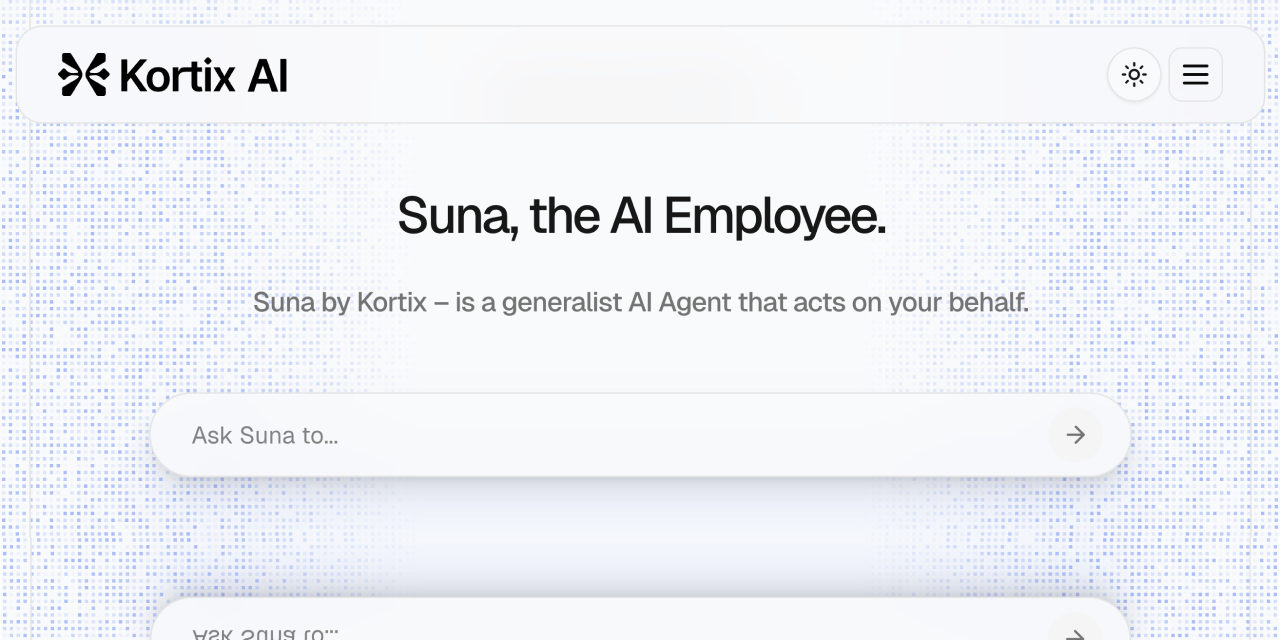Click inside the Ask Suna to... field

[x=500, y=435]
